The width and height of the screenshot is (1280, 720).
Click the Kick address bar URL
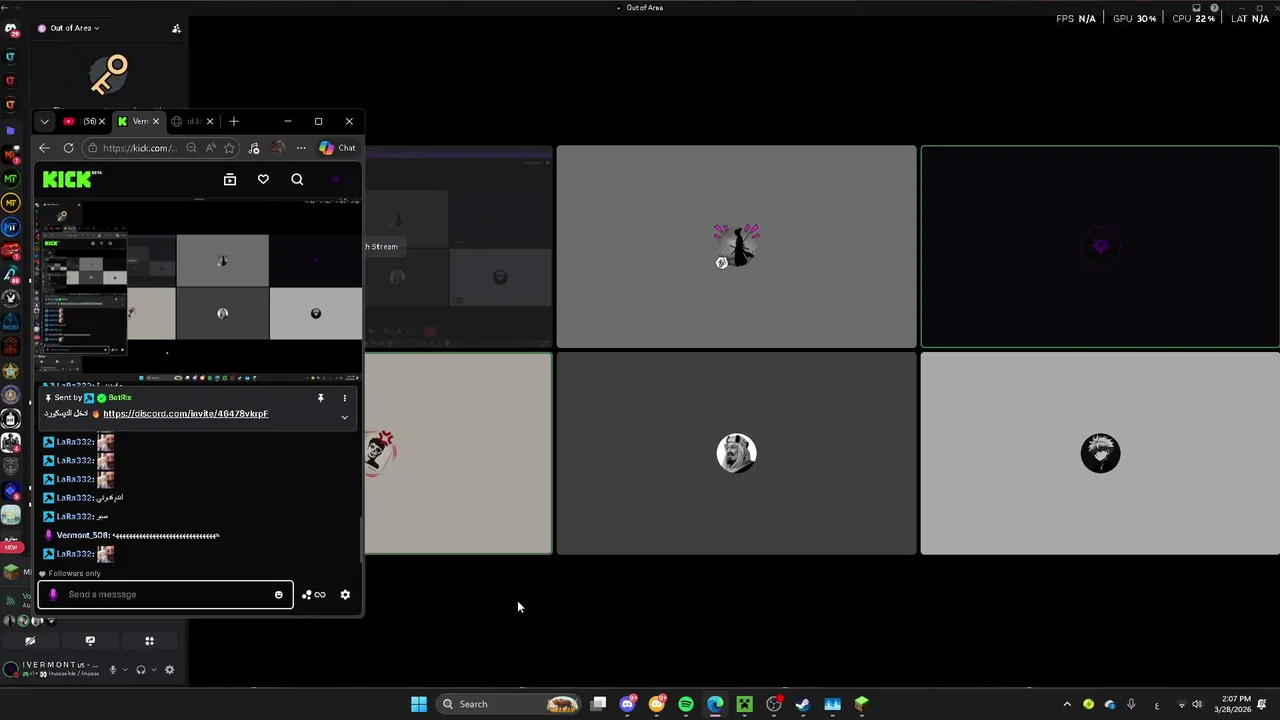pos(140,148)
